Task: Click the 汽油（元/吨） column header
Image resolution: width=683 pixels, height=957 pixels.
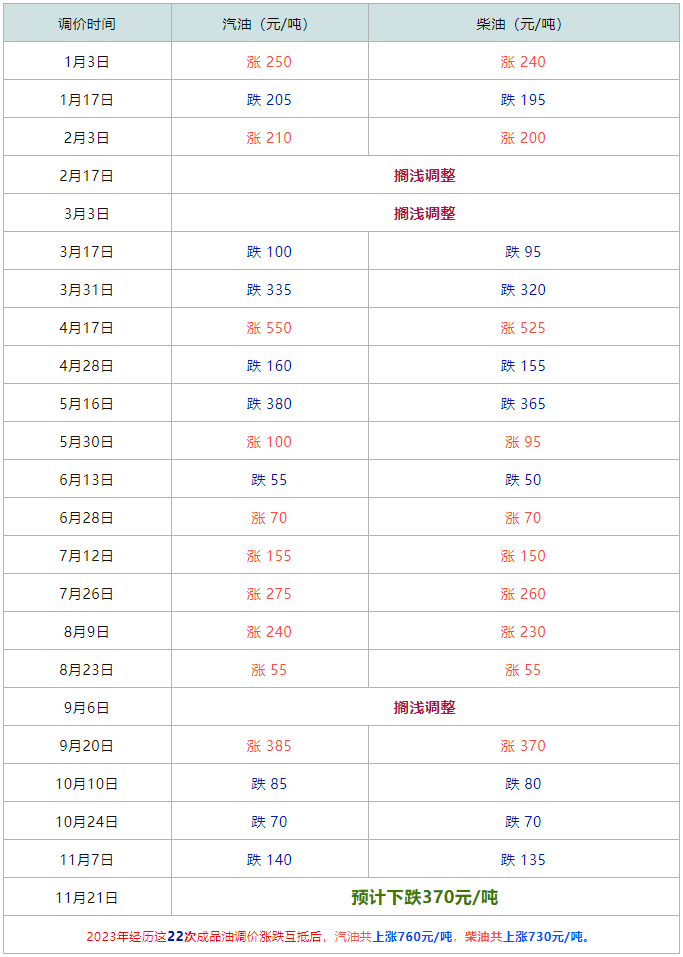Action: click(x=269, y=24)
